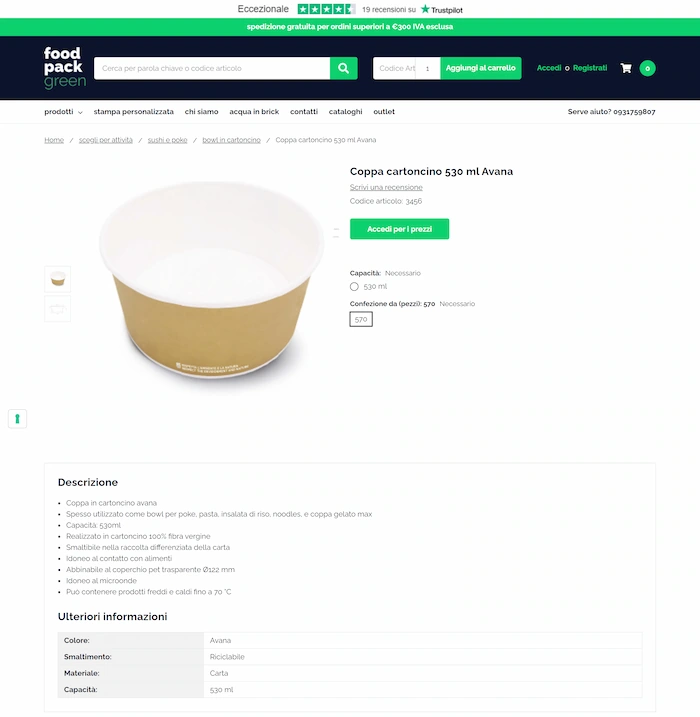This screenshot has height=717, width=700.
Task: Click the Trustpilot logo
Action: (442, 10)
